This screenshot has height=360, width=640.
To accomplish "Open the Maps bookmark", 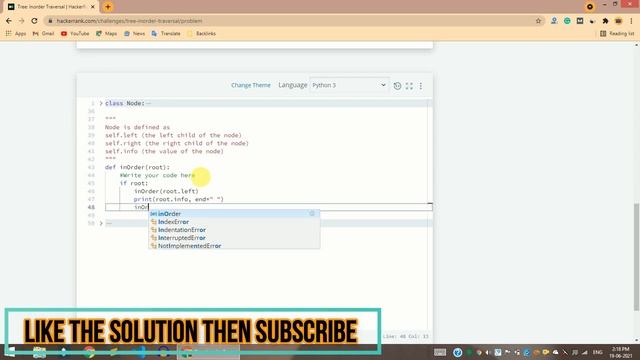I will click(107, 33).
